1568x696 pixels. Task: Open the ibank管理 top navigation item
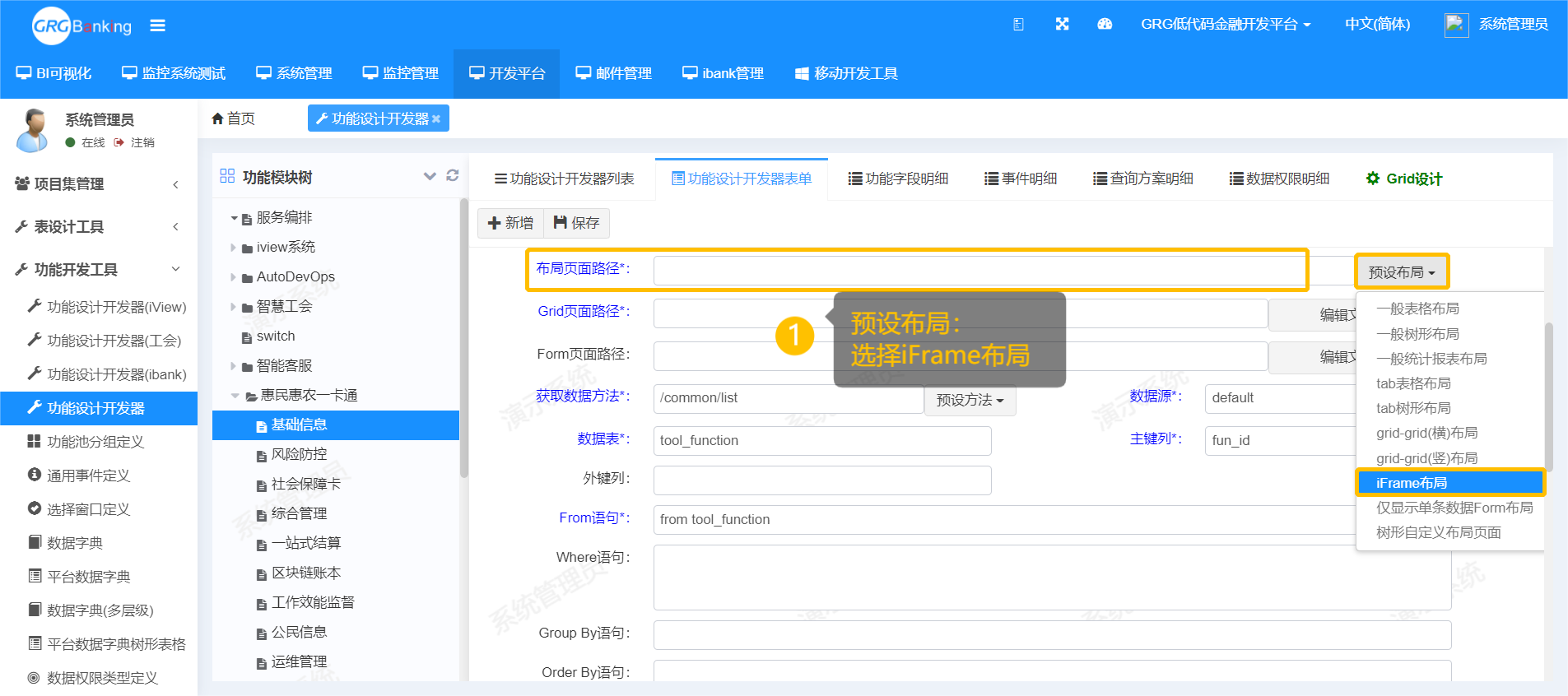[x=723, y=74]
